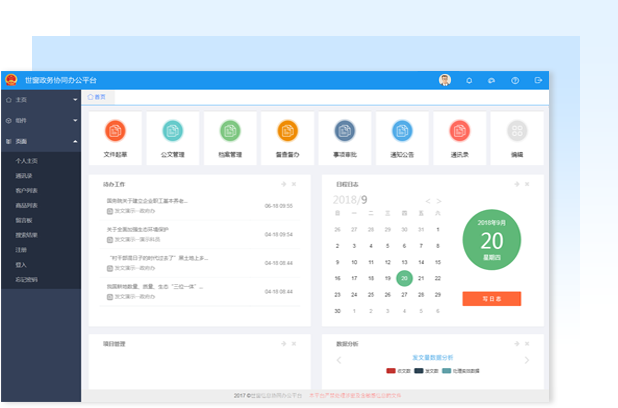Close the 待办工作 panel
Viewport: 618px width, 408px height.
294,184
